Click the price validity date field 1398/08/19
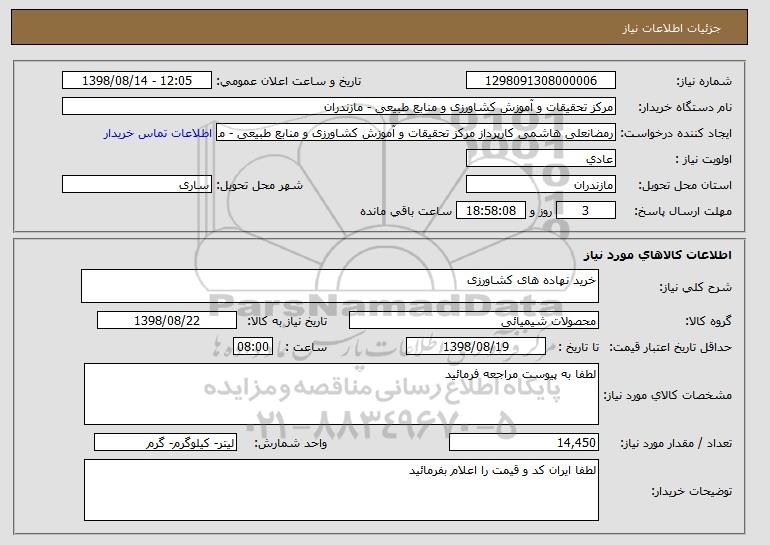Viewport: 770px width, 545px height. tap(476, 347)
